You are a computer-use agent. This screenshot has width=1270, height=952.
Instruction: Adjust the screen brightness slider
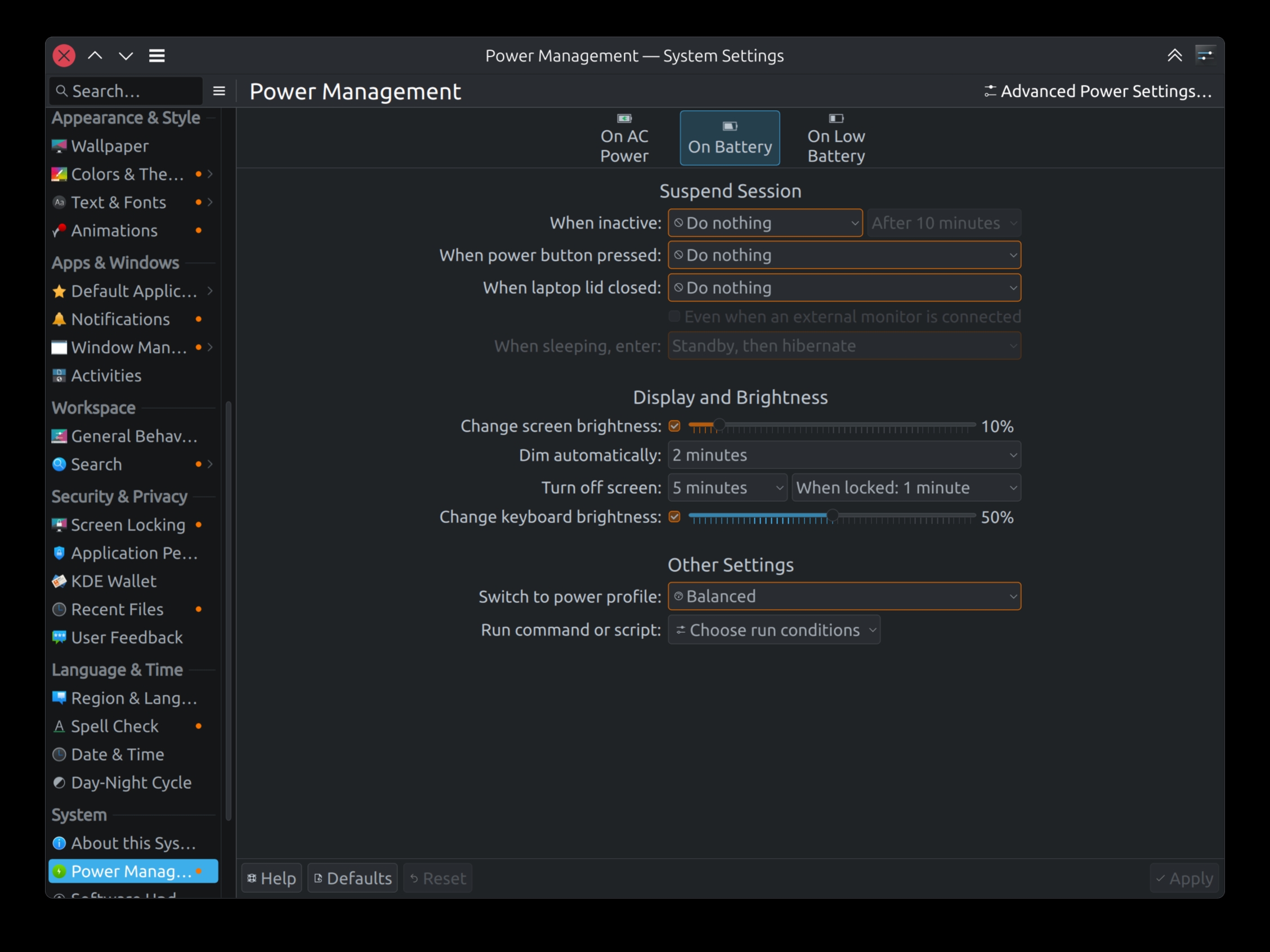pyautogui.click(x=720, y=426)
